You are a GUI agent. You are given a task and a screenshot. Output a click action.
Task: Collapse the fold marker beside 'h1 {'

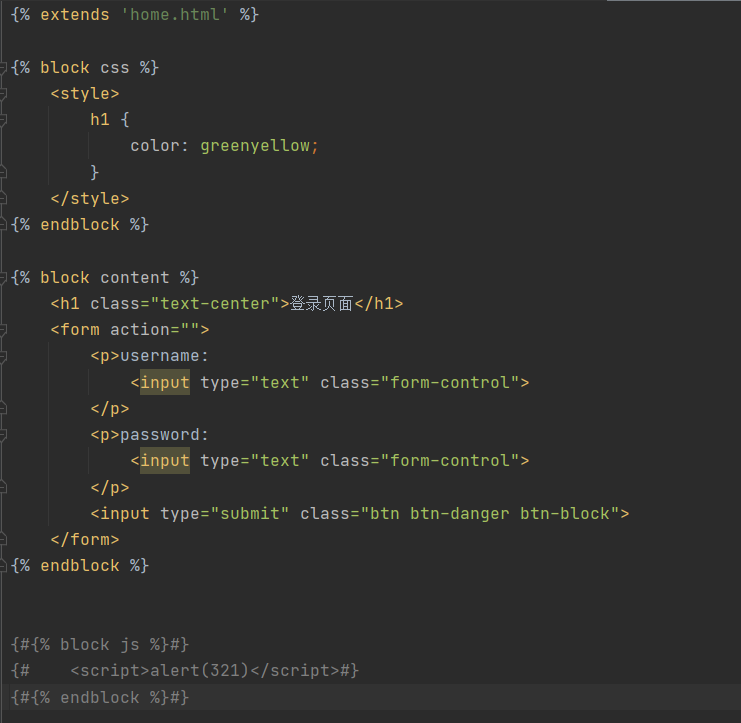pyautogui.click(x=3, y=120)
